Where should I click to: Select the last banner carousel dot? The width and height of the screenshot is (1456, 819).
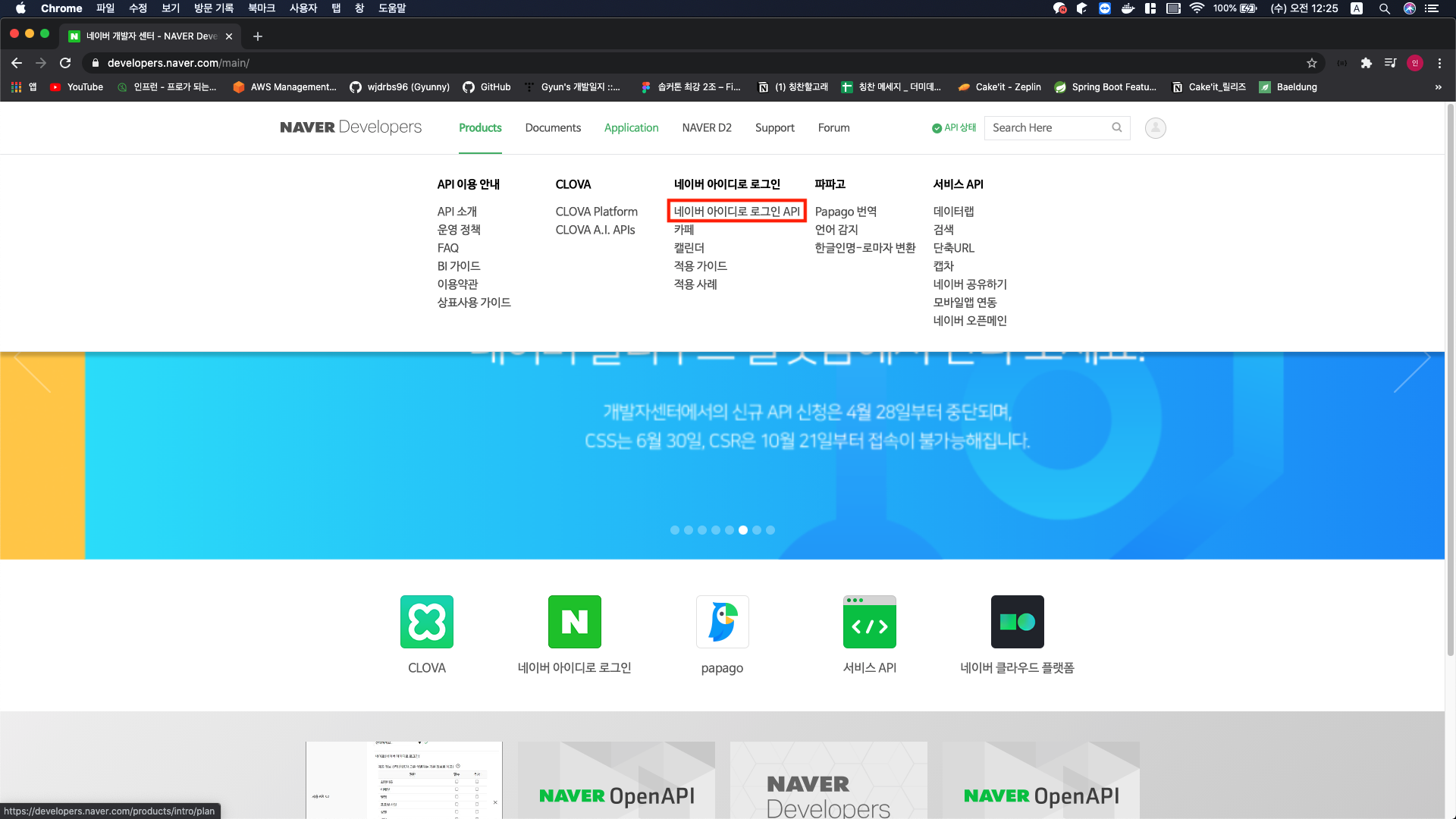pos(770,530)
